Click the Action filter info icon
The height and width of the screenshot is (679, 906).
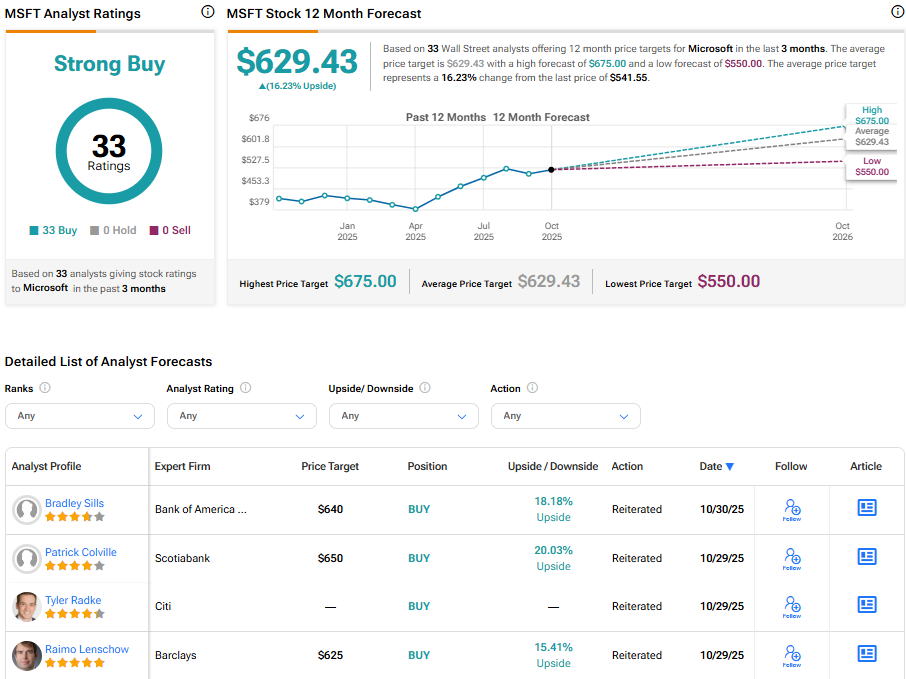(x=532, y=388)
